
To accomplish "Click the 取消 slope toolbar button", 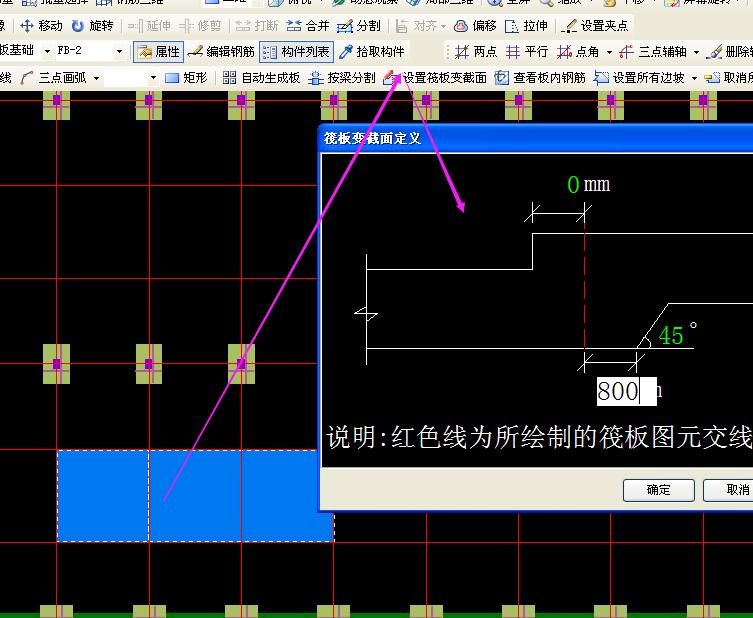I will 728,77.
